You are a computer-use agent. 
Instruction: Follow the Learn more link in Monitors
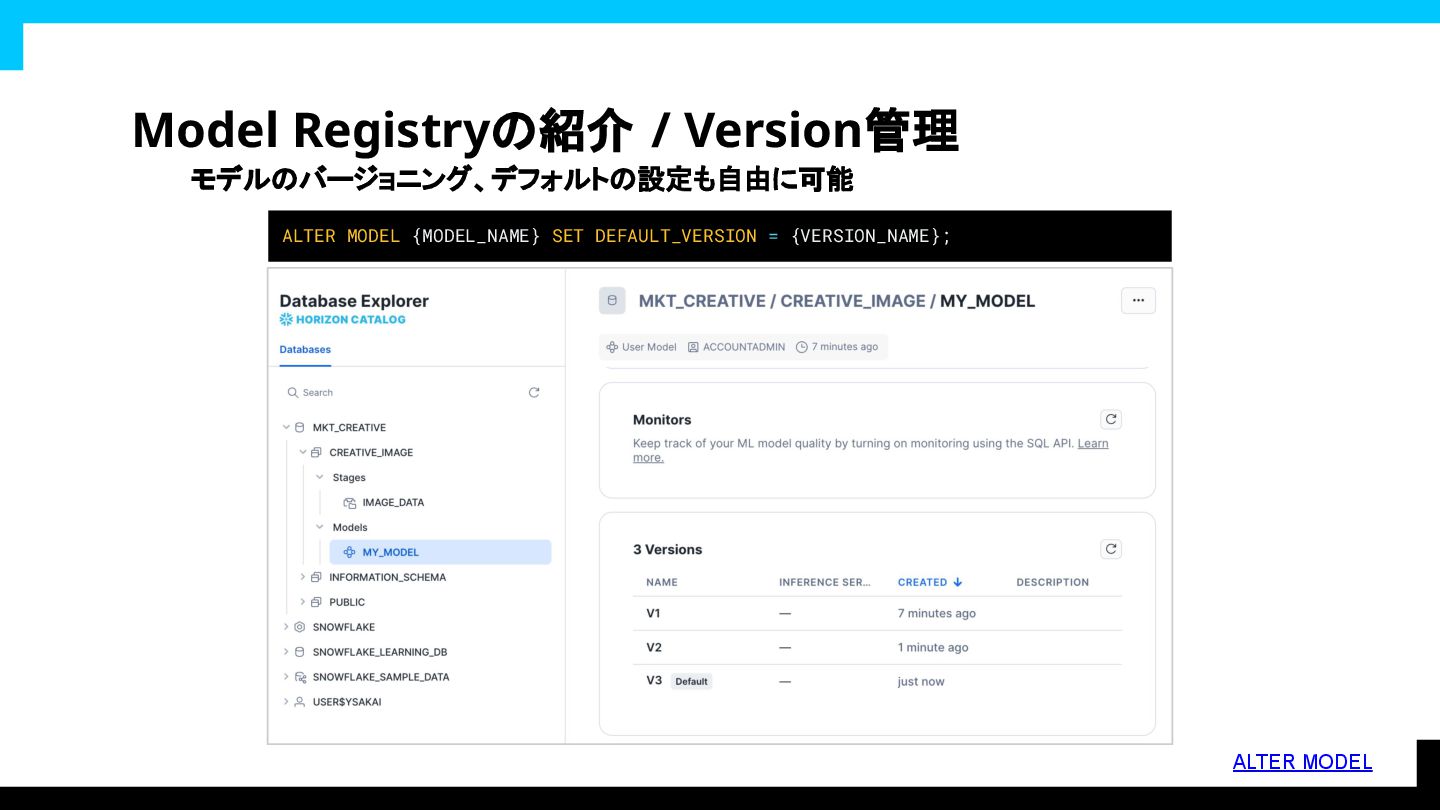pos(1092,443)
